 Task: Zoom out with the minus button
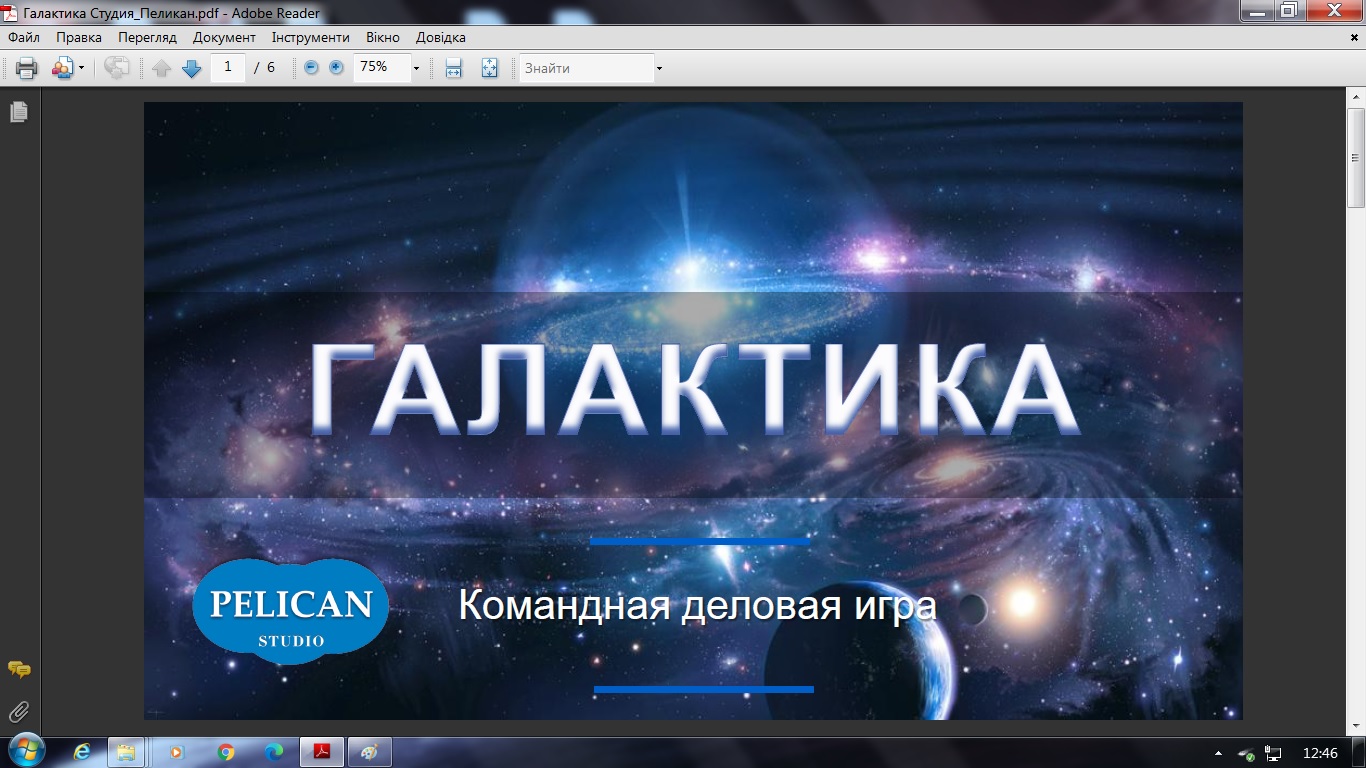click(311, 68)
